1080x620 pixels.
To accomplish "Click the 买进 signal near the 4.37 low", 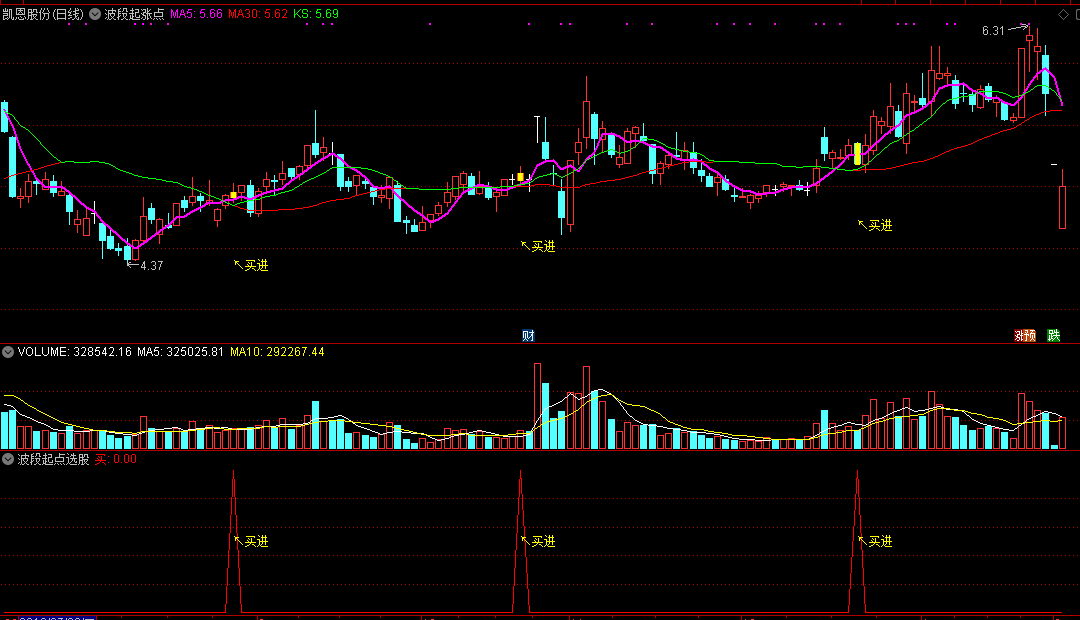I will (x=256, y=265).
